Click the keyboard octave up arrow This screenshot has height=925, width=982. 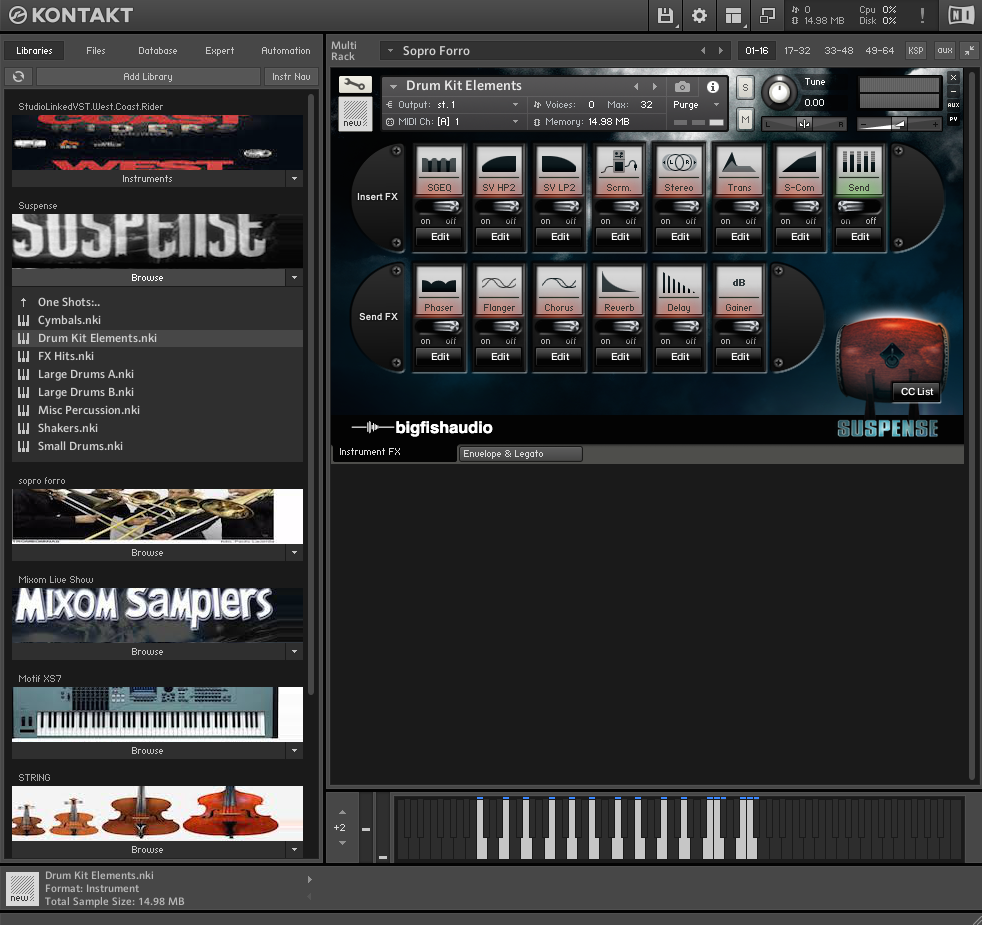point(342,812)
